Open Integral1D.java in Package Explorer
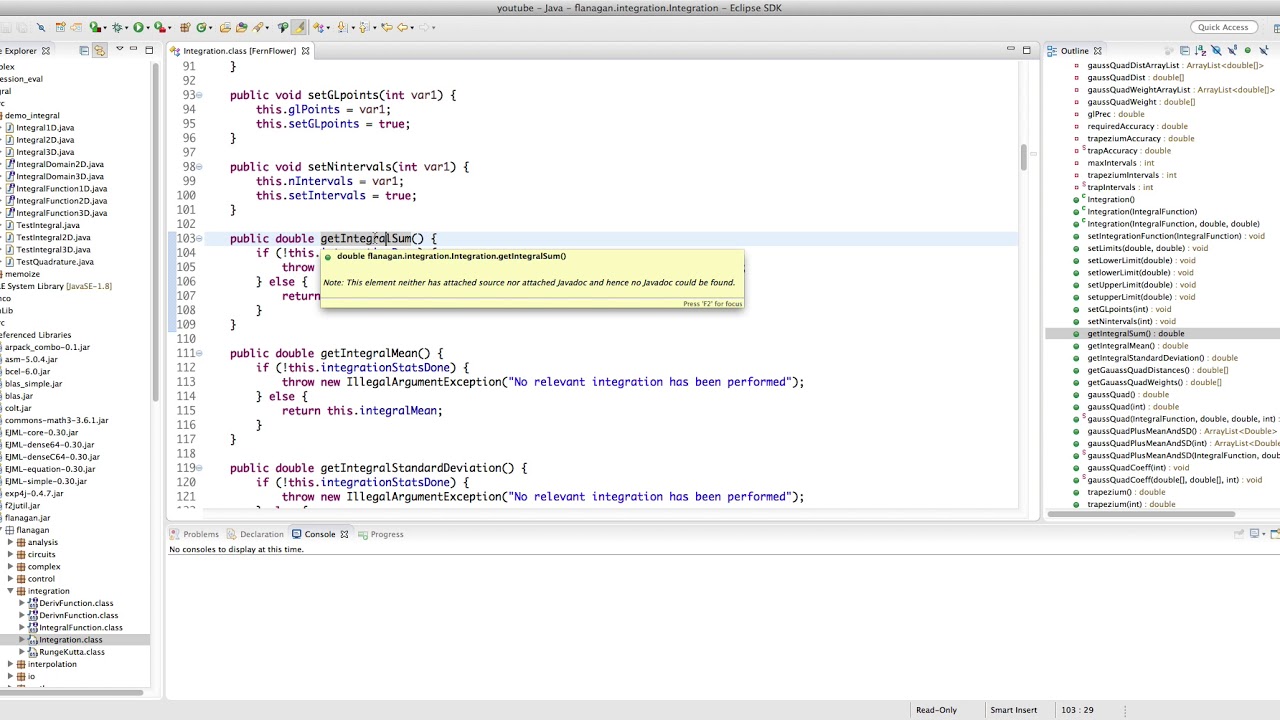1280x720 pixels. click(45, 127)
